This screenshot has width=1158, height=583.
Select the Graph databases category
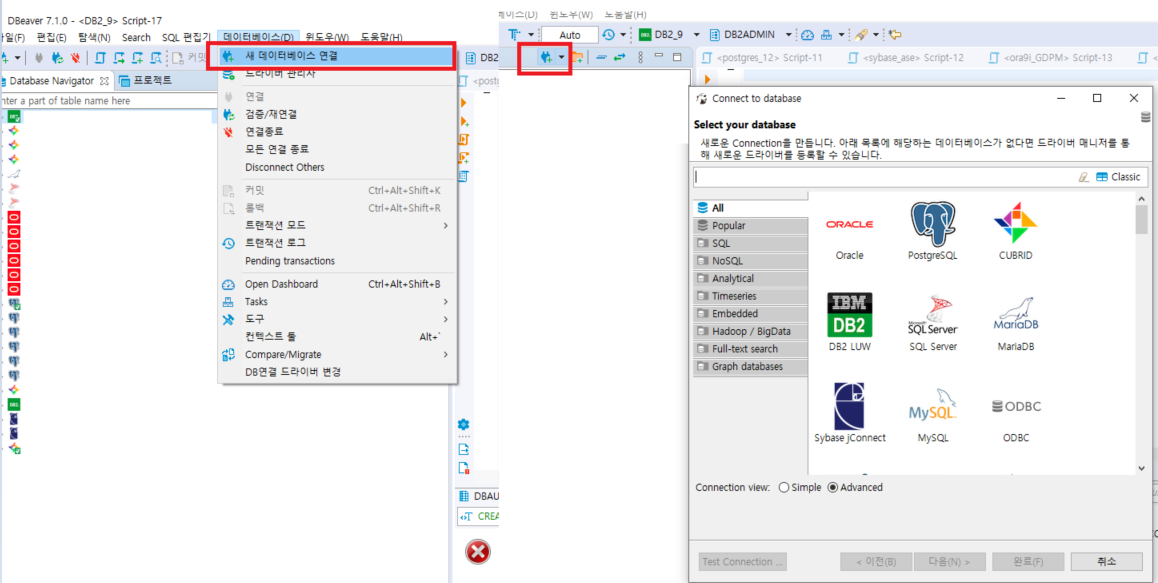pos(750,366)
